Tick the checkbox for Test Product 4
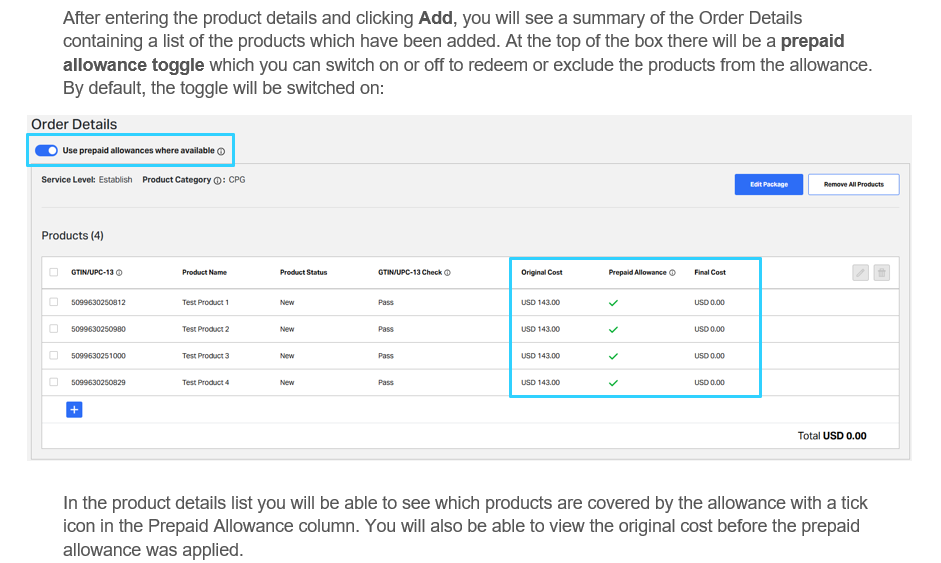941x563 pixels. (x=54, y=383)
